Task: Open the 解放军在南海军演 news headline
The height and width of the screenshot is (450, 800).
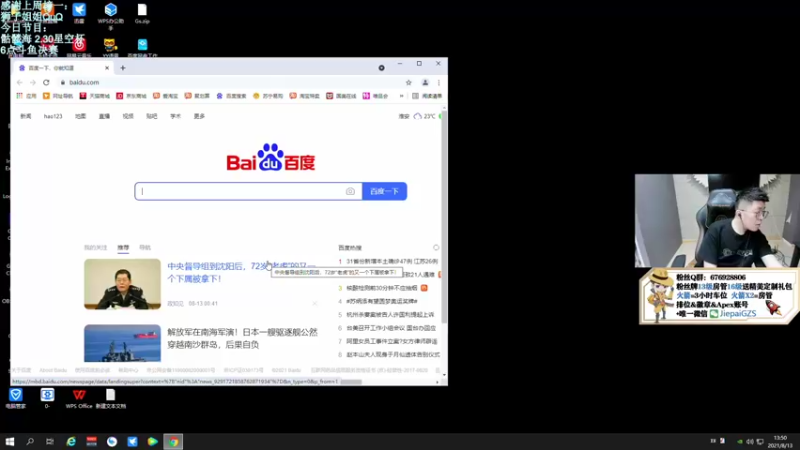Action: (x=242, y=338)
